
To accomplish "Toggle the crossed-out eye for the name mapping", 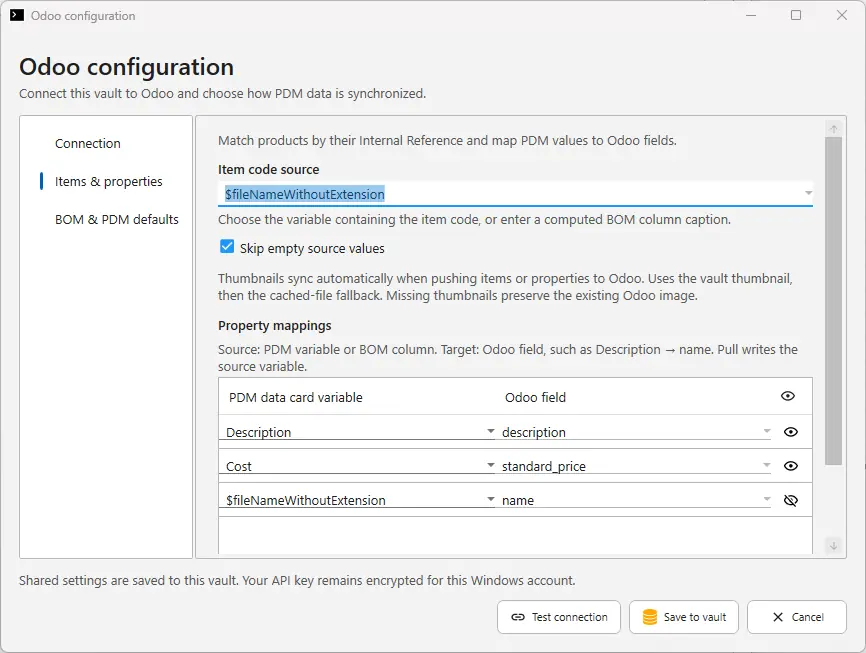I will [x=790, y=501].
